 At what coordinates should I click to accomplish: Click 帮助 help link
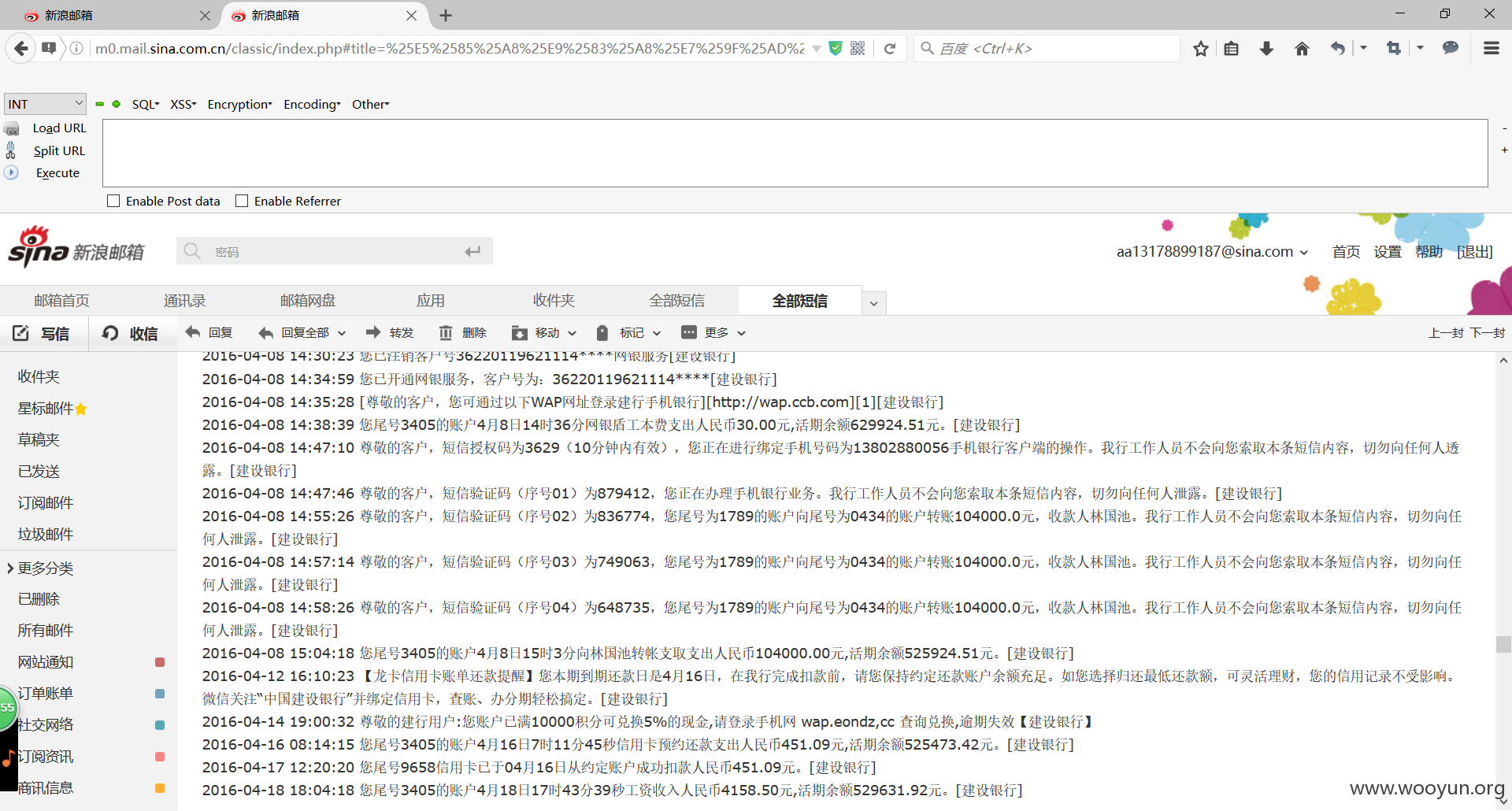(x=1429, y=252)
